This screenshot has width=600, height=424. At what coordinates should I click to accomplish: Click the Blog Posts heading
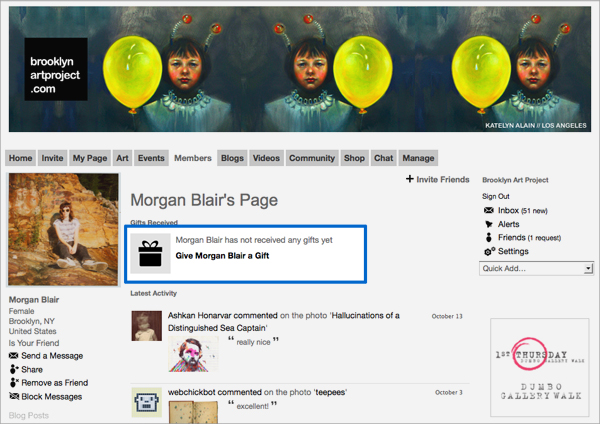29,415
